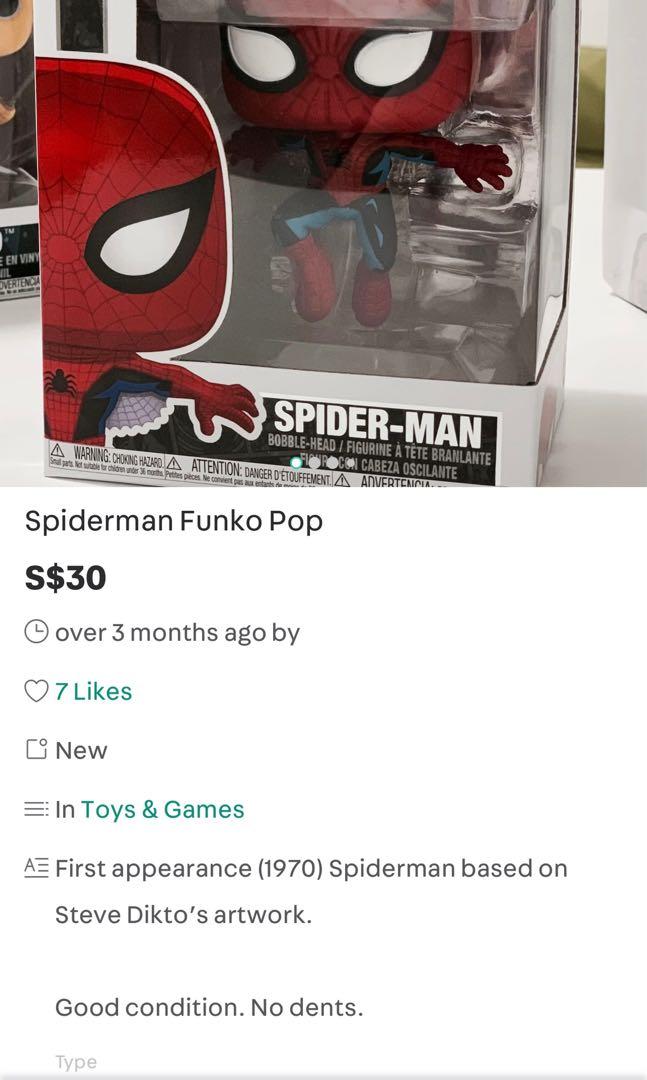Click the New condition tag icon
The height and width of the screenshot is (1080, 647).
coord(37,749)
